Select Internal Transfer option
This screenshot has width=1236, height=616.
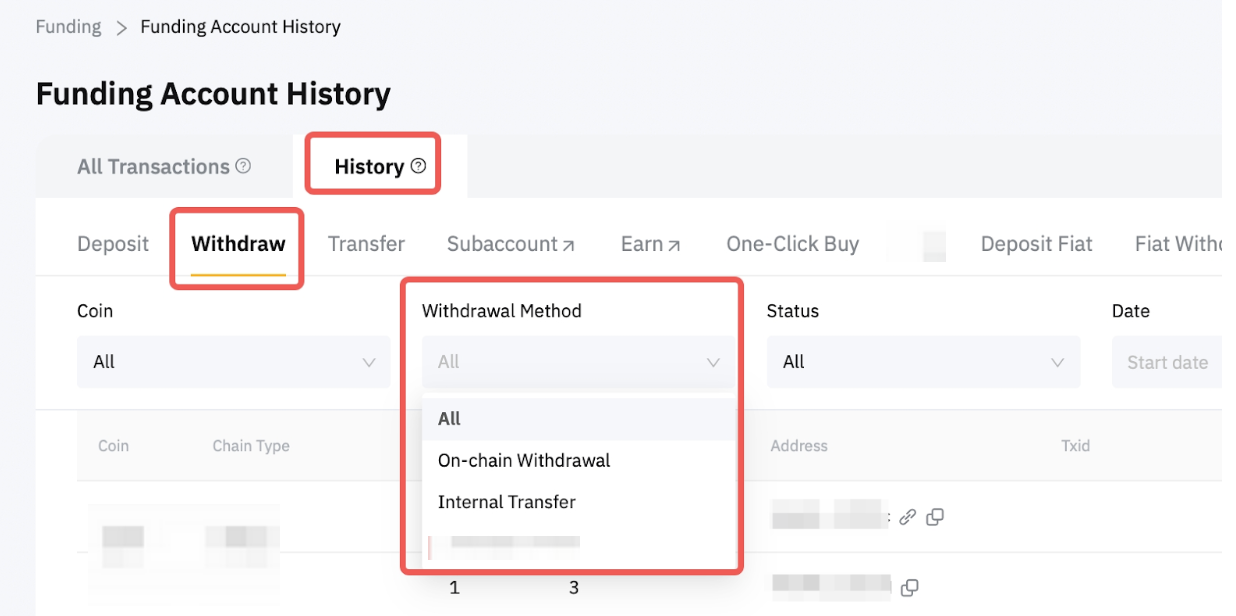[507, 502]
